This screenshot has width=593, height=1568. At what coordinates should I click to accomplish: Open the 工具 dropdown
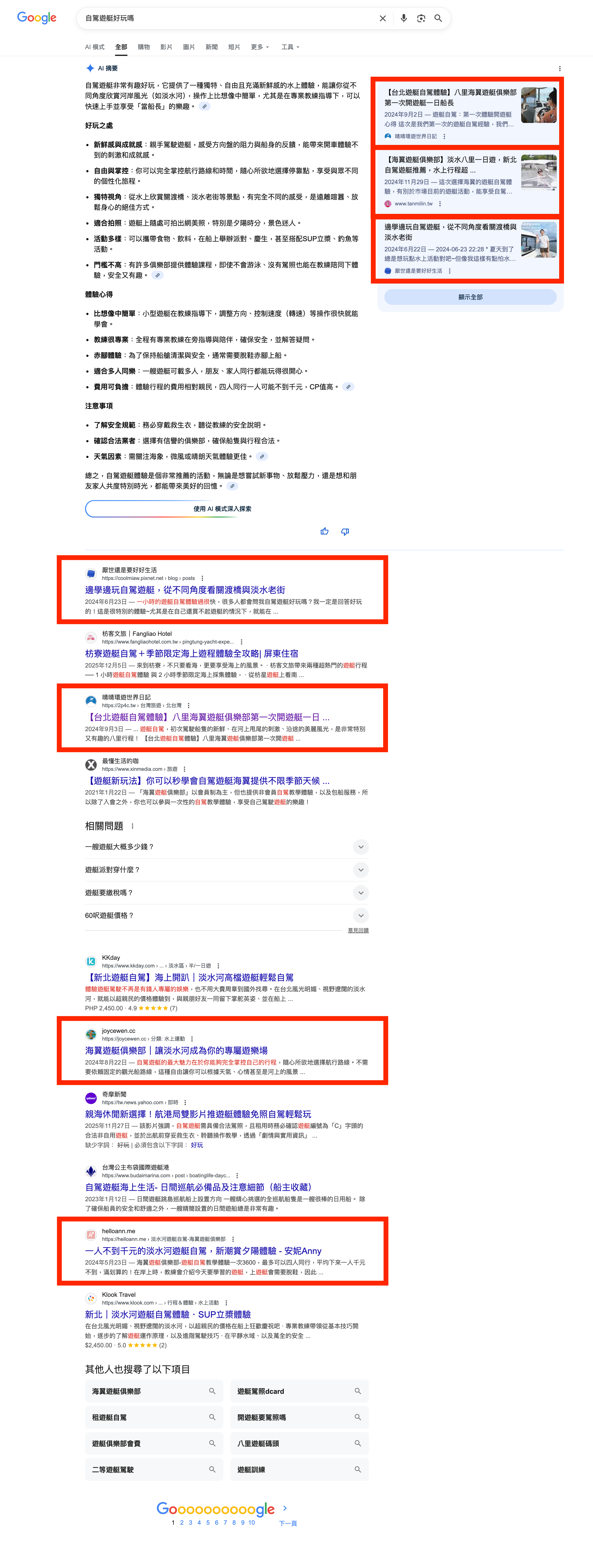pyautogui.click(x=290, y=47)
